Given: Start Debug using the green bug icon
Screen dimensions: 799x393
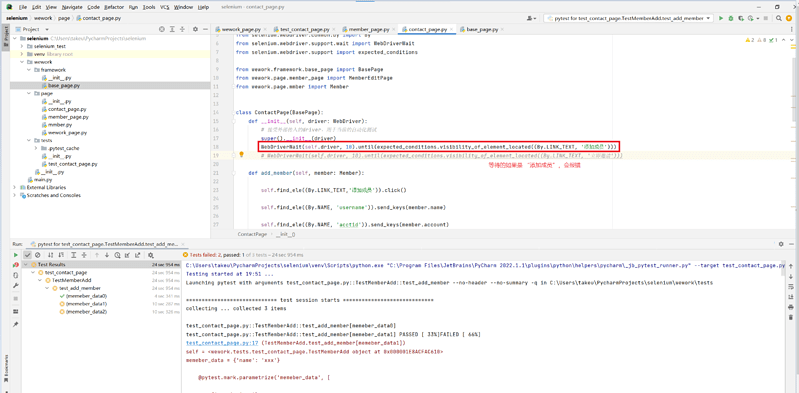Looking at the screenshot, I should 731,18.
